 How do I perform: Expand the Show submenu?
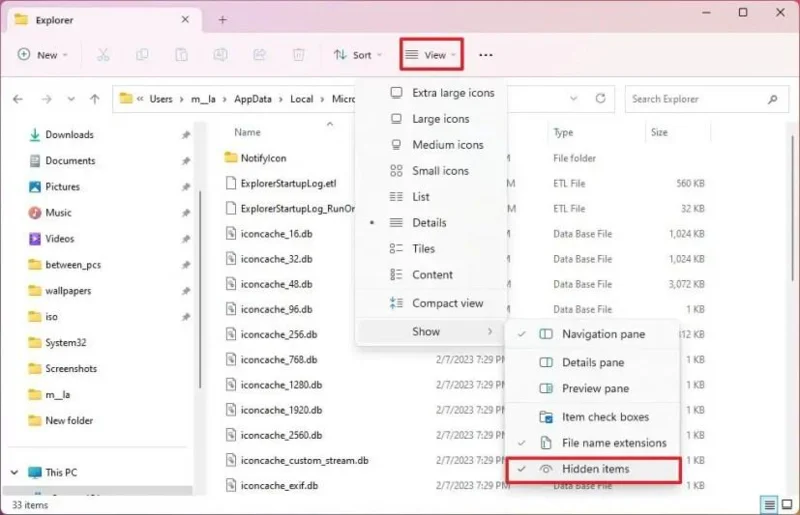tap(432, 331)
